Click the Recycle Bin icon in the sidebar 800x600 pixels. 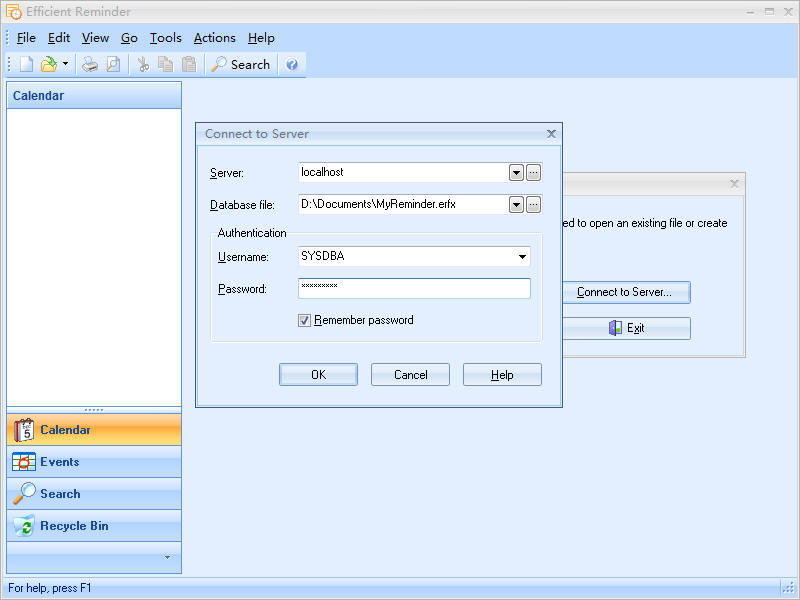[x=24, y=526]
